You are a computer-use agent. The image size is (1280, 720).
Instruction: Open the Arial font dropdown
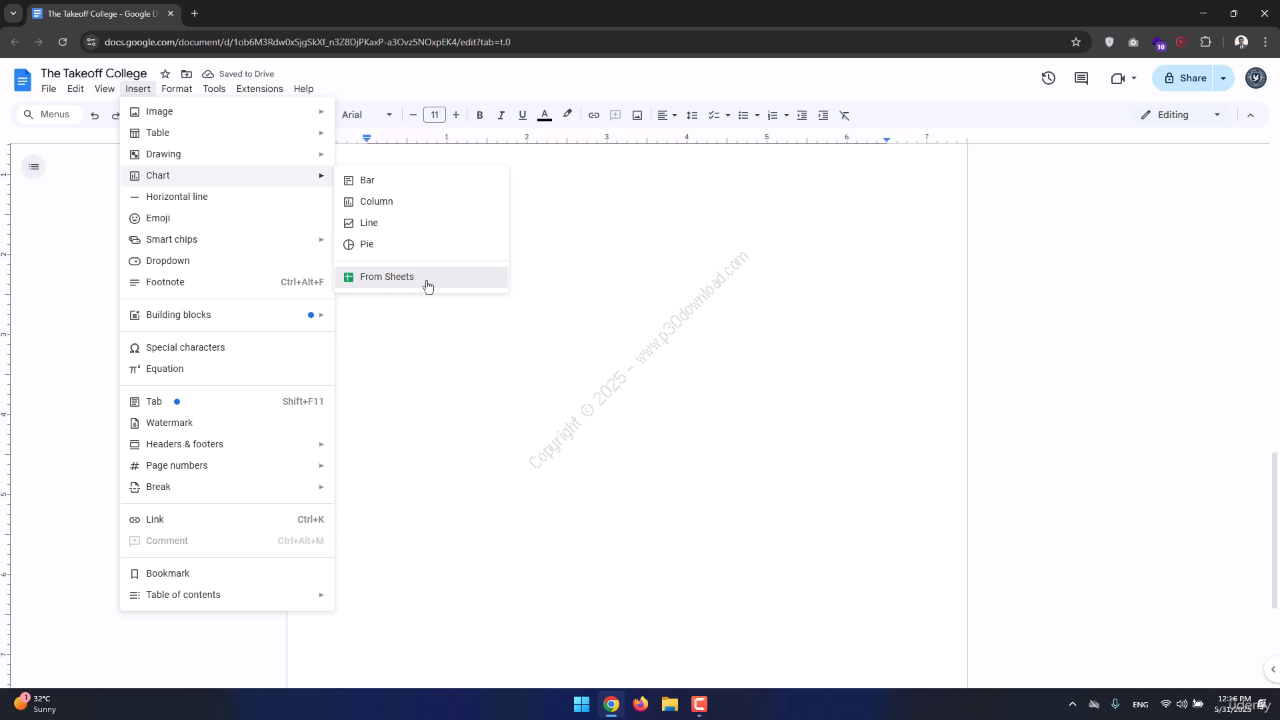tap(367, 115)
